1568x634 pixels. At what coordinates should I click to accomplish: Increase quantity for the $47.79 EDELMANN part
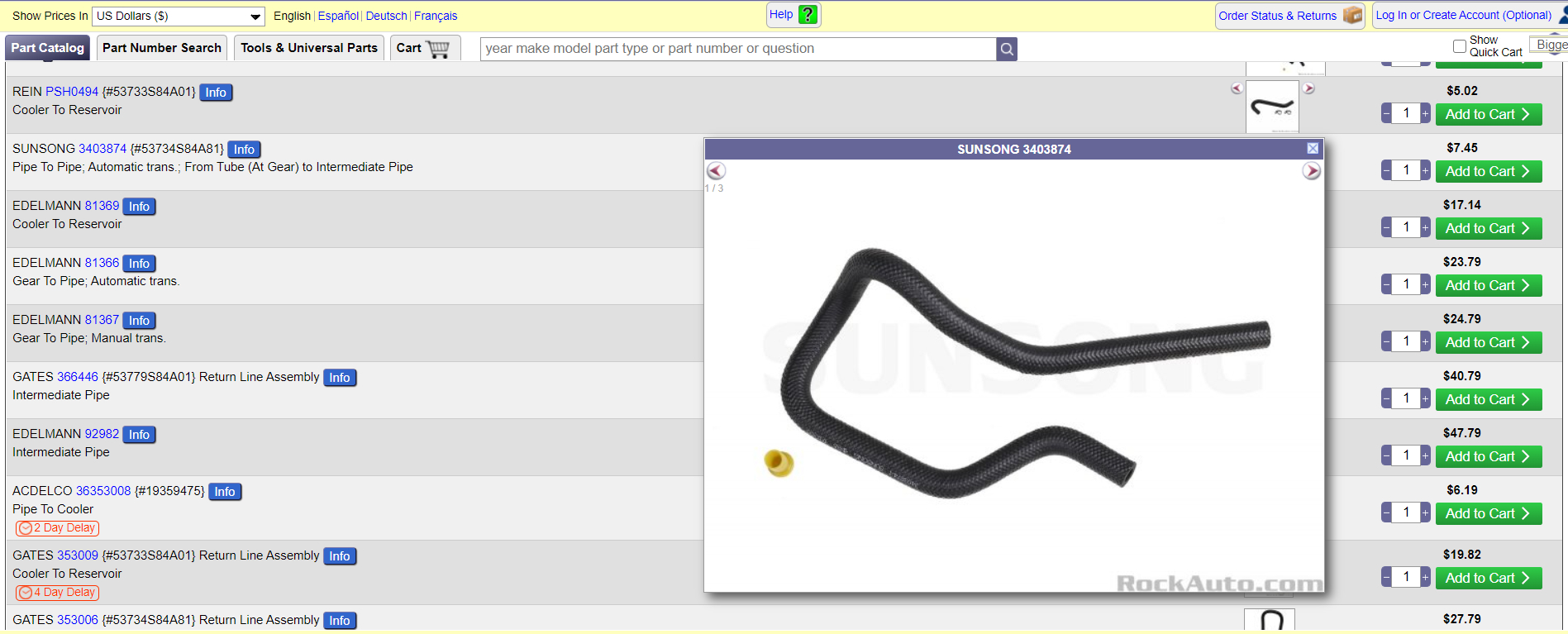click(x=1425, y=455)
